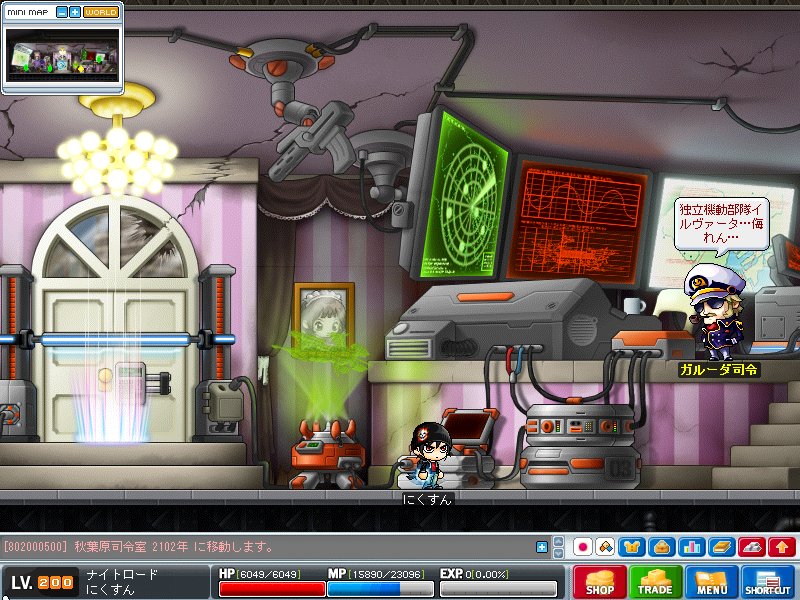The height and width of the screenshot is (600, 800).
Task: Expand the mini map with the plus button
Action: [75, 12]
